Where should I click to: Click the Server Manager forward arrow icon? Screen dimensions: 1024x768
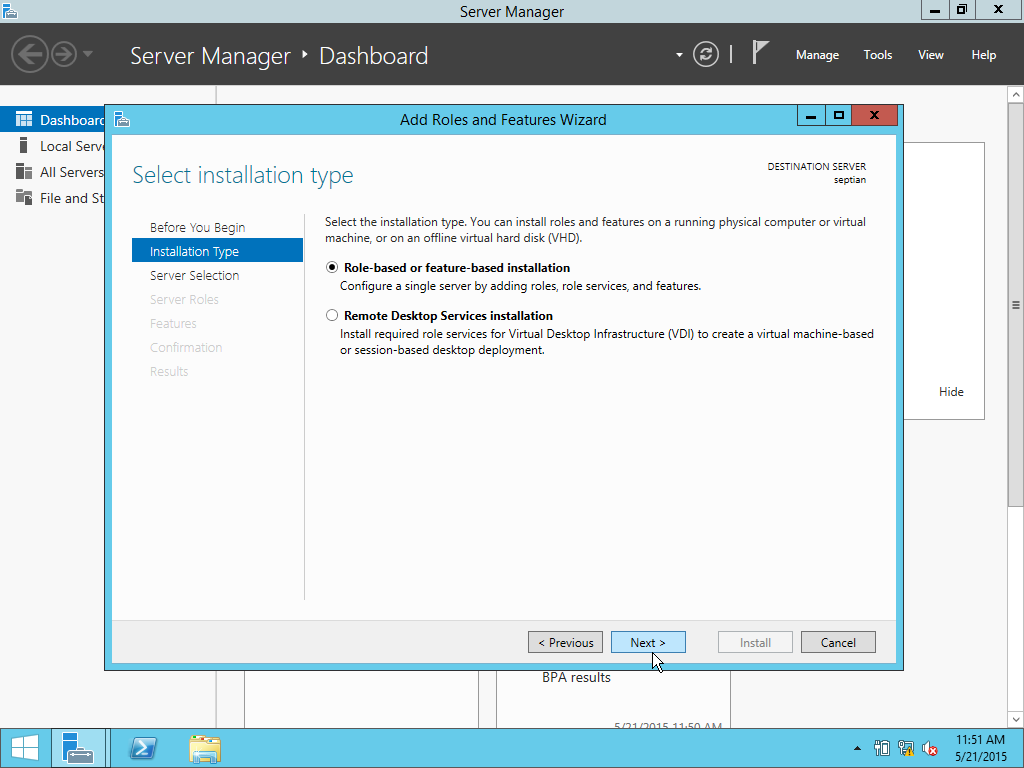coord(64,54)
